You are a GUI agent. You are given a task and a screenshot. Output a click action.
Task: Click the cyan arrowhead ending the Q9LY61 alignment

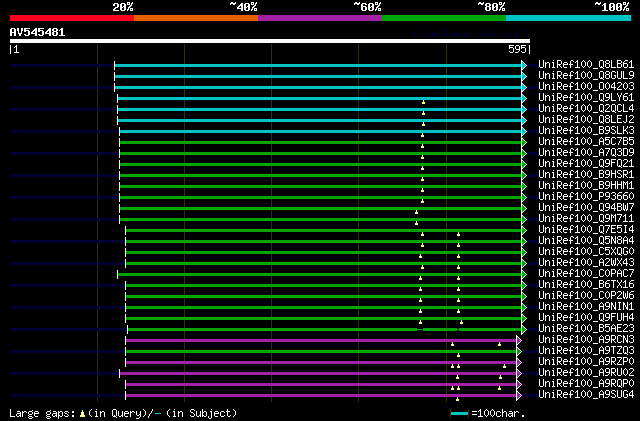point(524,98)
